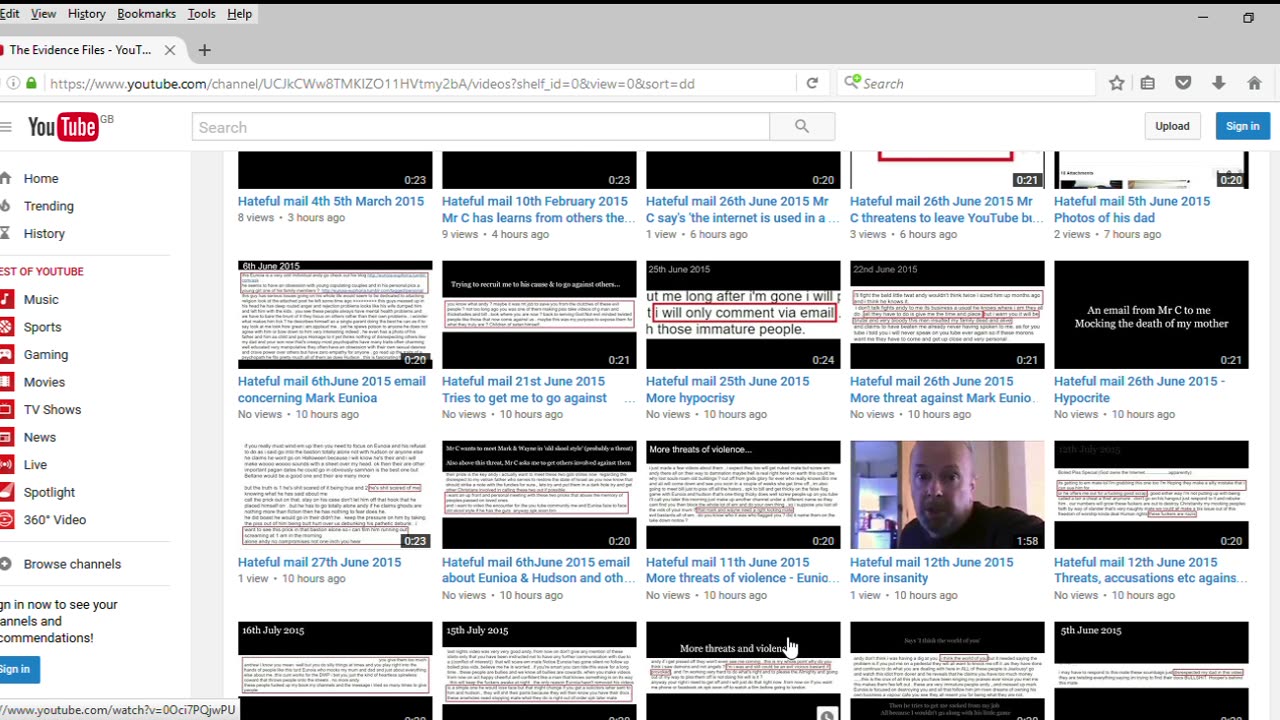1280x720 pixels.
Task: Open the Tools menu
Action: click(201, 14)
